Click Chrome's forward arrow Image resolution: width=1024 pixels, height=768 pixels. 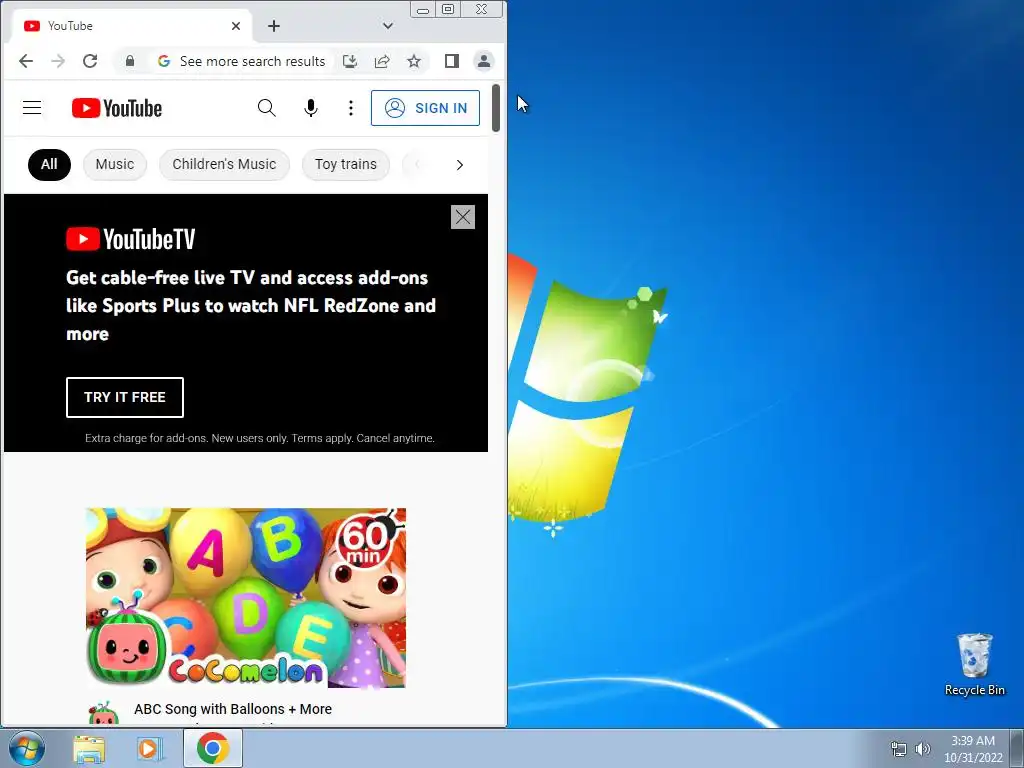[58, 61]
